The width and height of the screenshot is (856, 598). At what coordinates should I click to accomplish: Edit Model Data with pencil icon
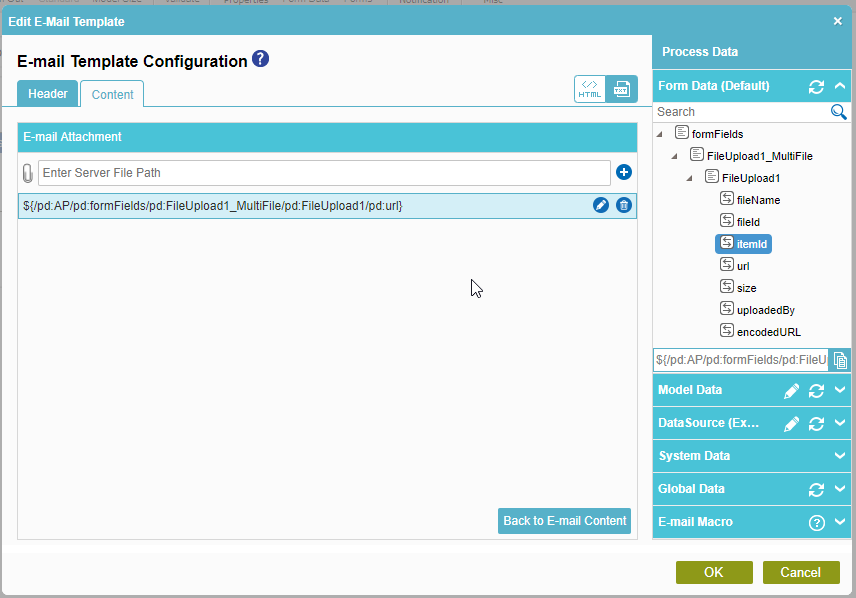pyautogui.click(x=791, y=390)
